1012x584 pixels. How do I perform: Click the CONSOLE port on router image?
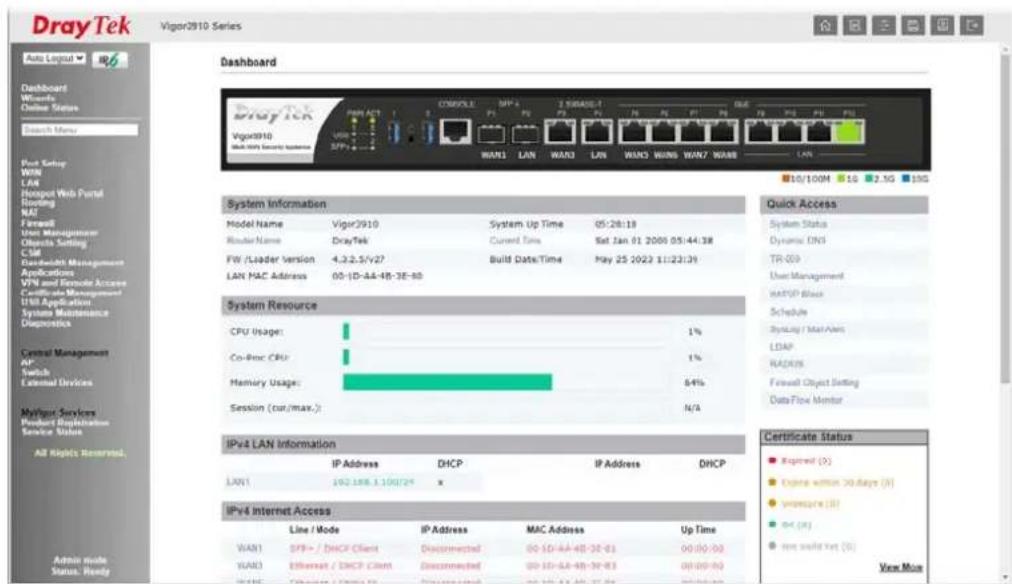455,131
